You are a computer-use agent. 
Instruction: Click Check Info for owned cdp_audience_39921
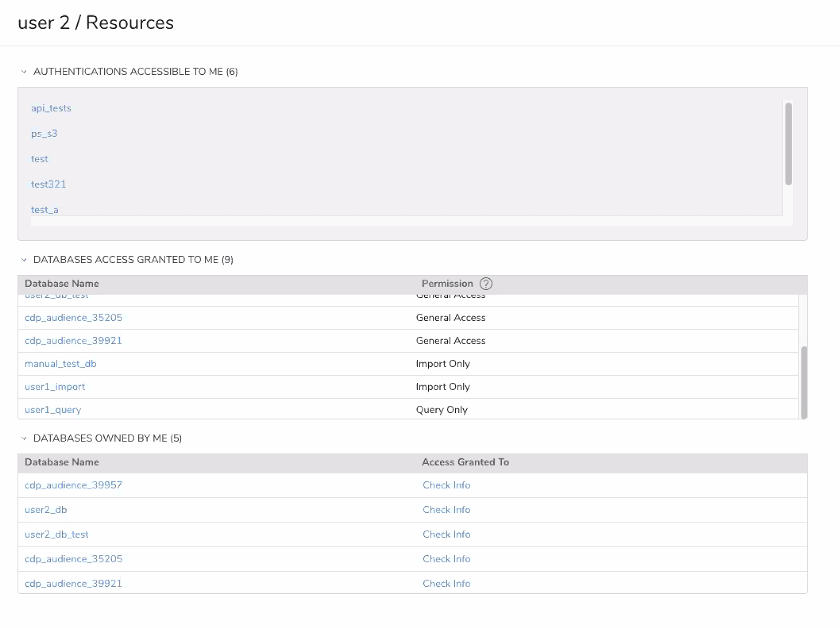446,583
